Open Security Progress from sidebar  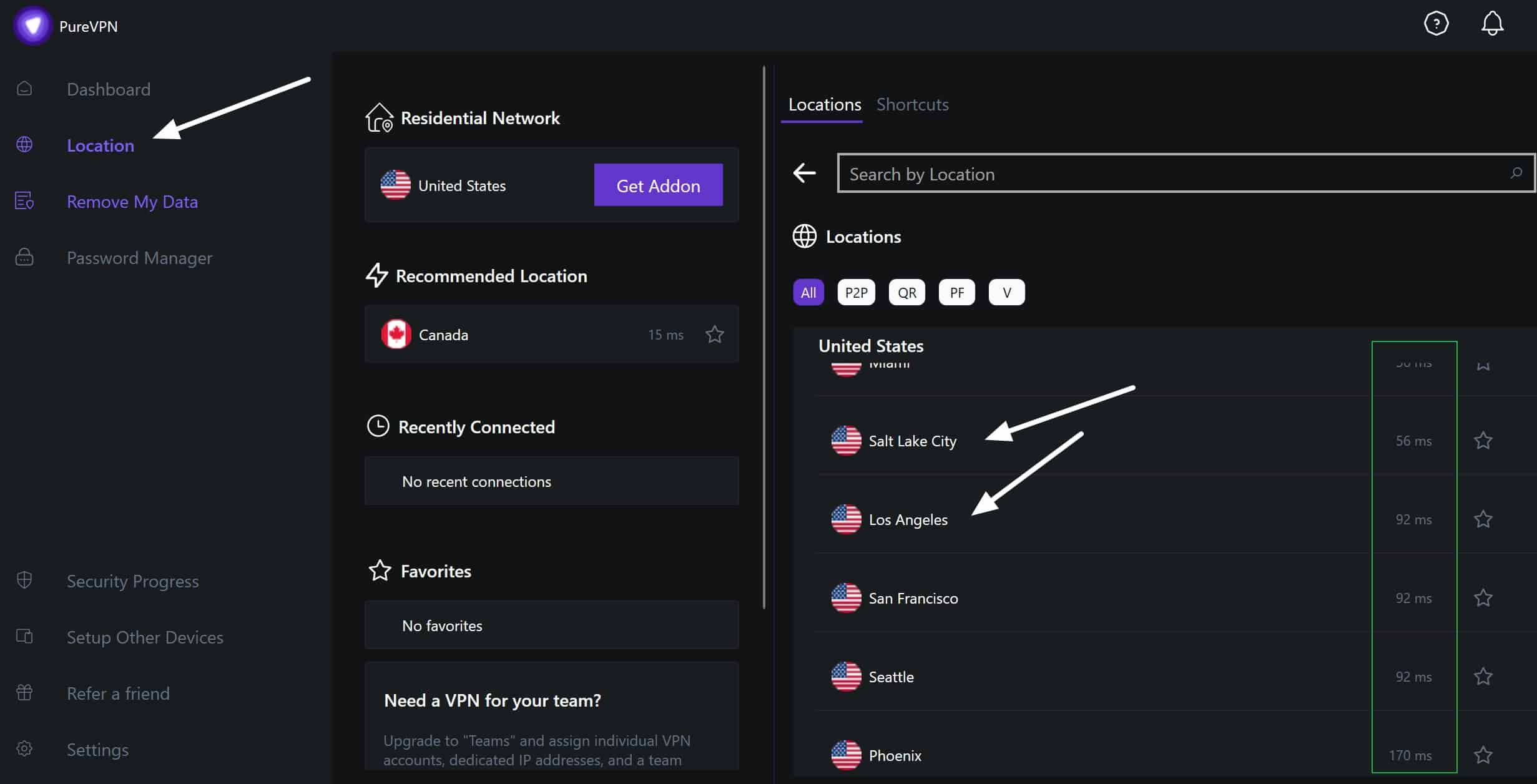pos(132,581)
